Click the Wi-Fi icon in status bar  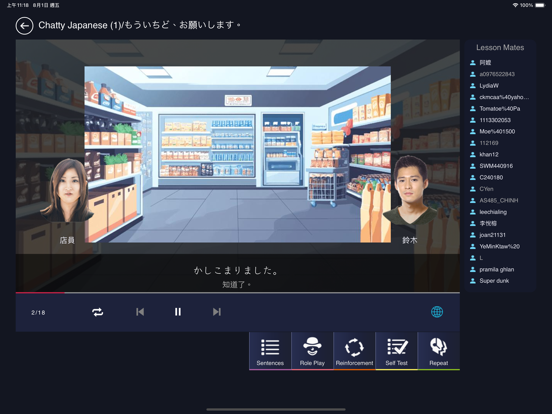515,5
